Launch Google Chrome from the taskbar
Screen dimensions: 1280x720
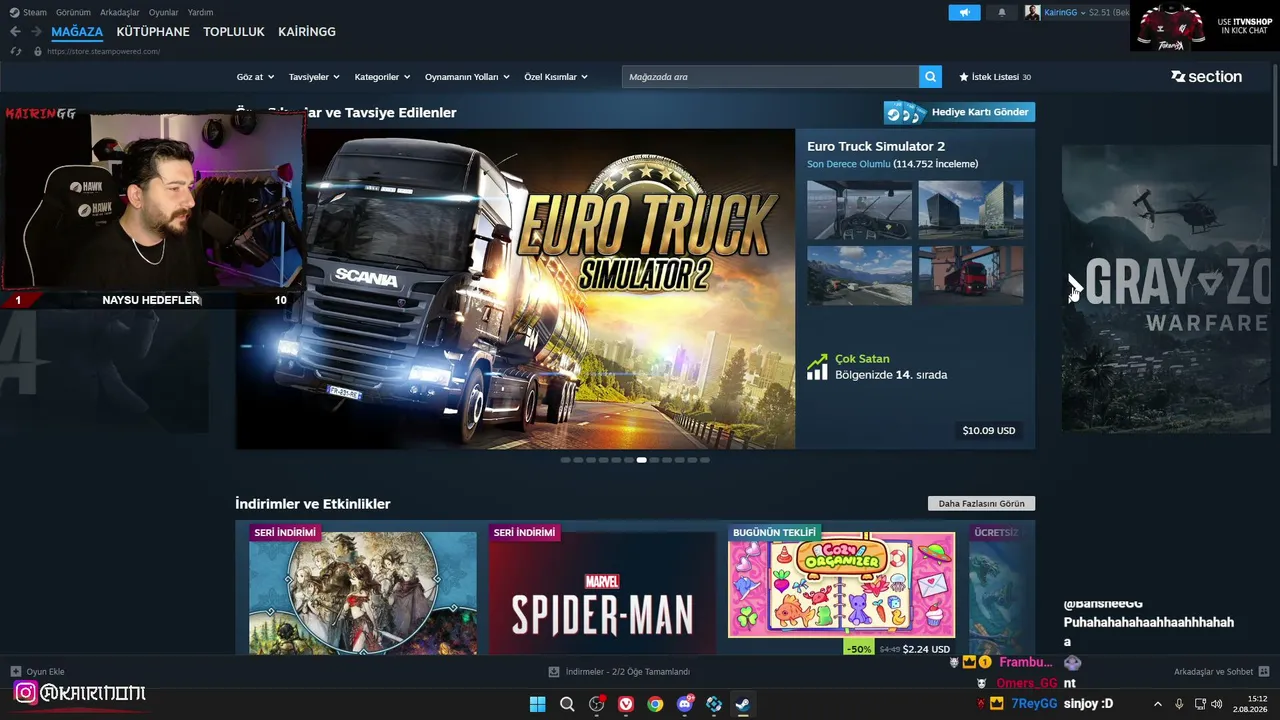click(655, 704)
